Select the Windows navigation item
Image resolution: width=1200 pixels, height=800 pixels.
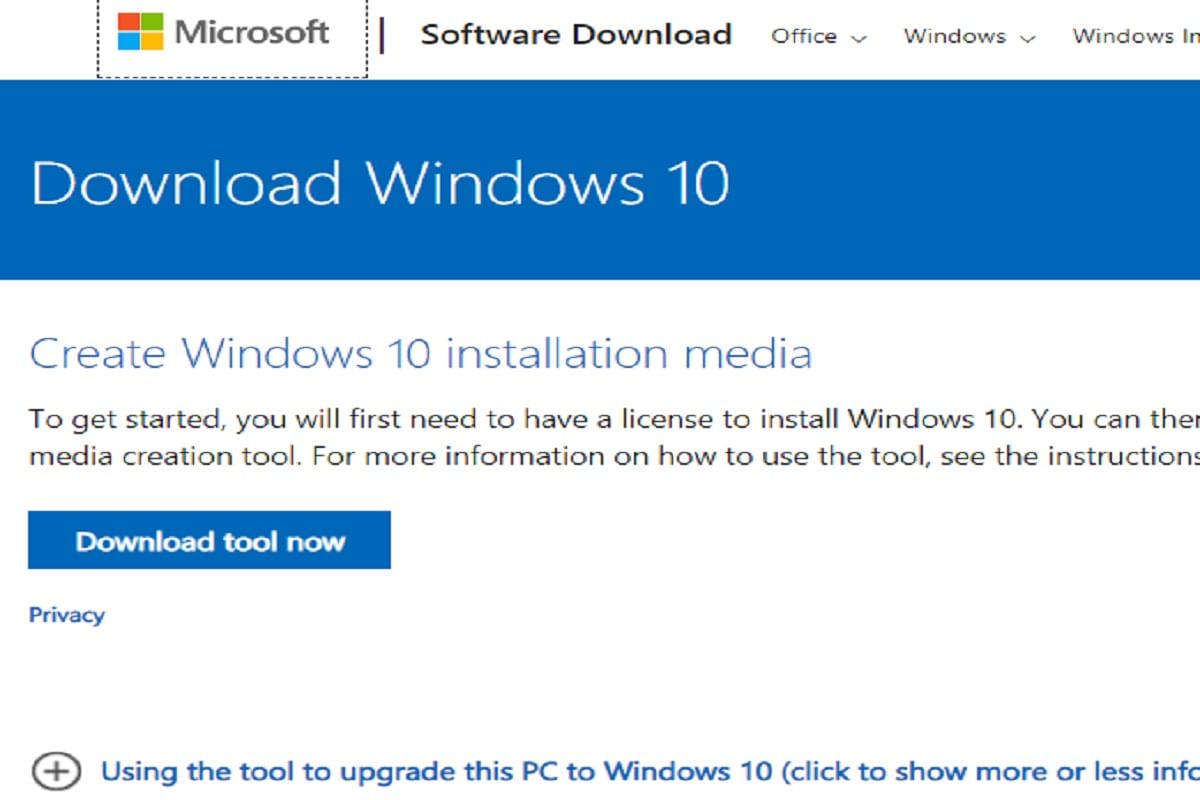[x=954, y=36]
